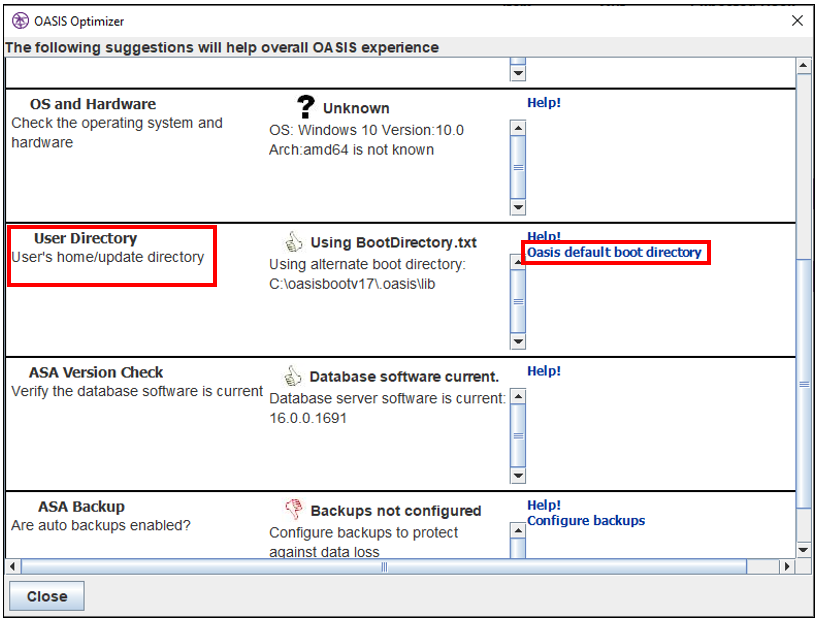Viewport: 819px width, 623px height.
Task: Select the "ASA Backup" heading
Action: point(81,507)
